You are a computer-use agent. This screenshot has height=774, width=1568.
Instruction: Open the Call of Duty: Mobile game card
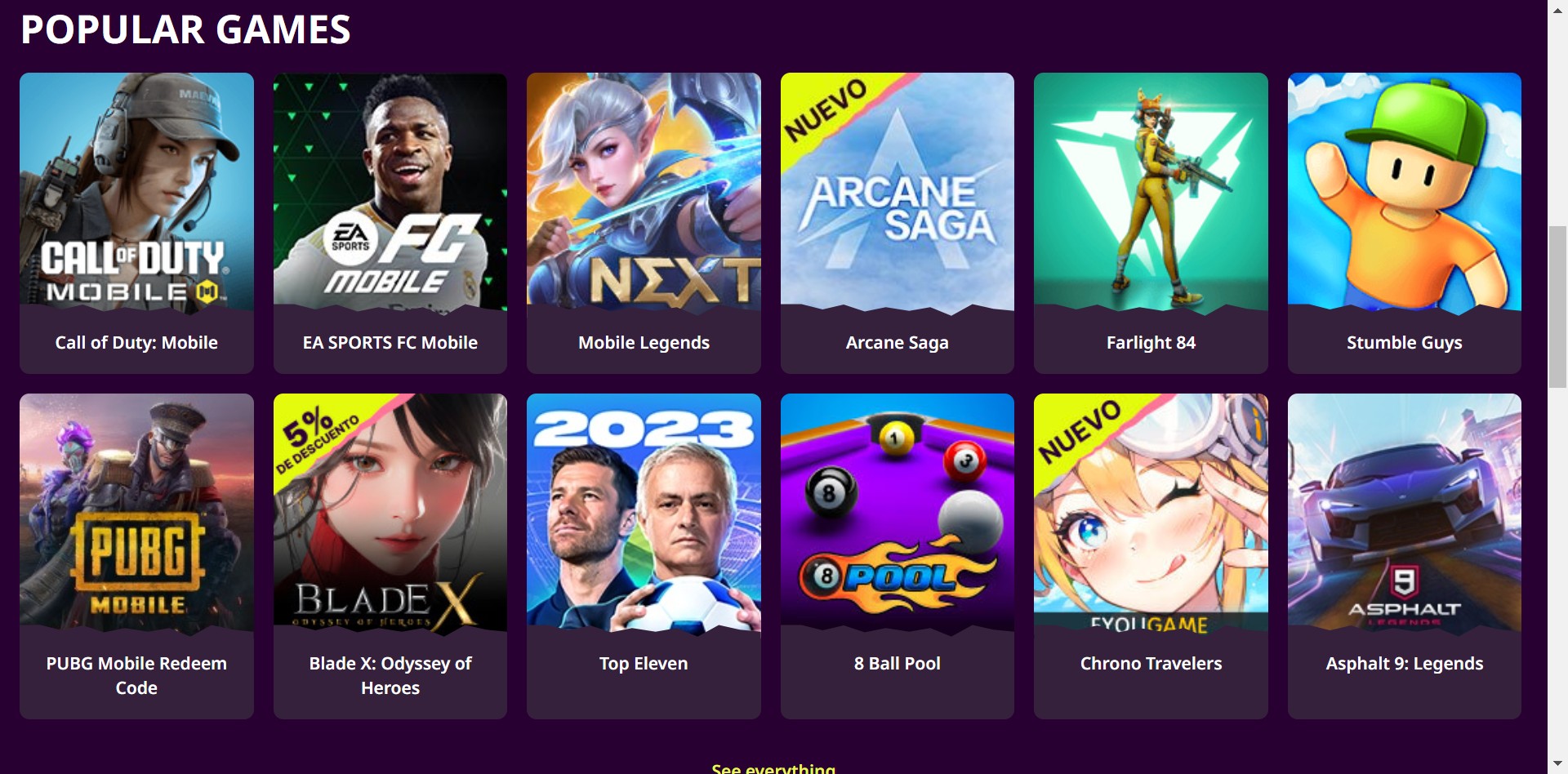point(136,223)
